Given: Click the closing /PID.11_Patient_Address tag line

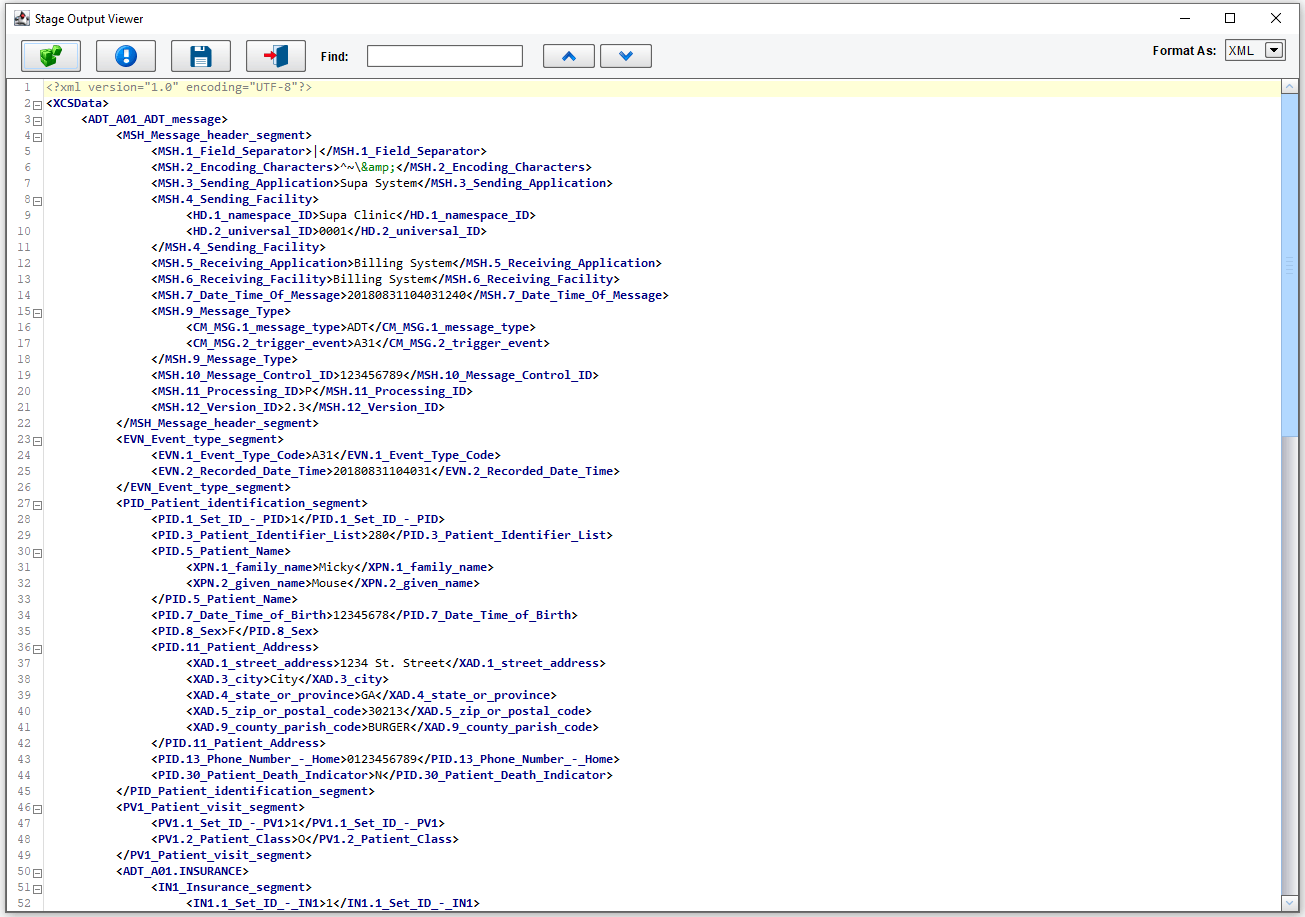Looking at the screenshot, I should 238,743.
